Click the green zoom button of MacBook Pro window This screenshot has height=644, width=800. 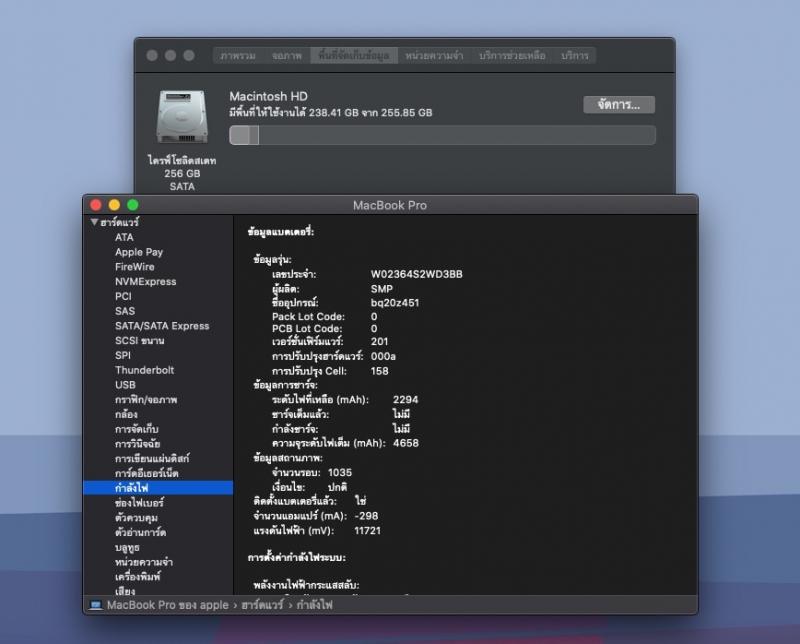click(x=132, y=205)
